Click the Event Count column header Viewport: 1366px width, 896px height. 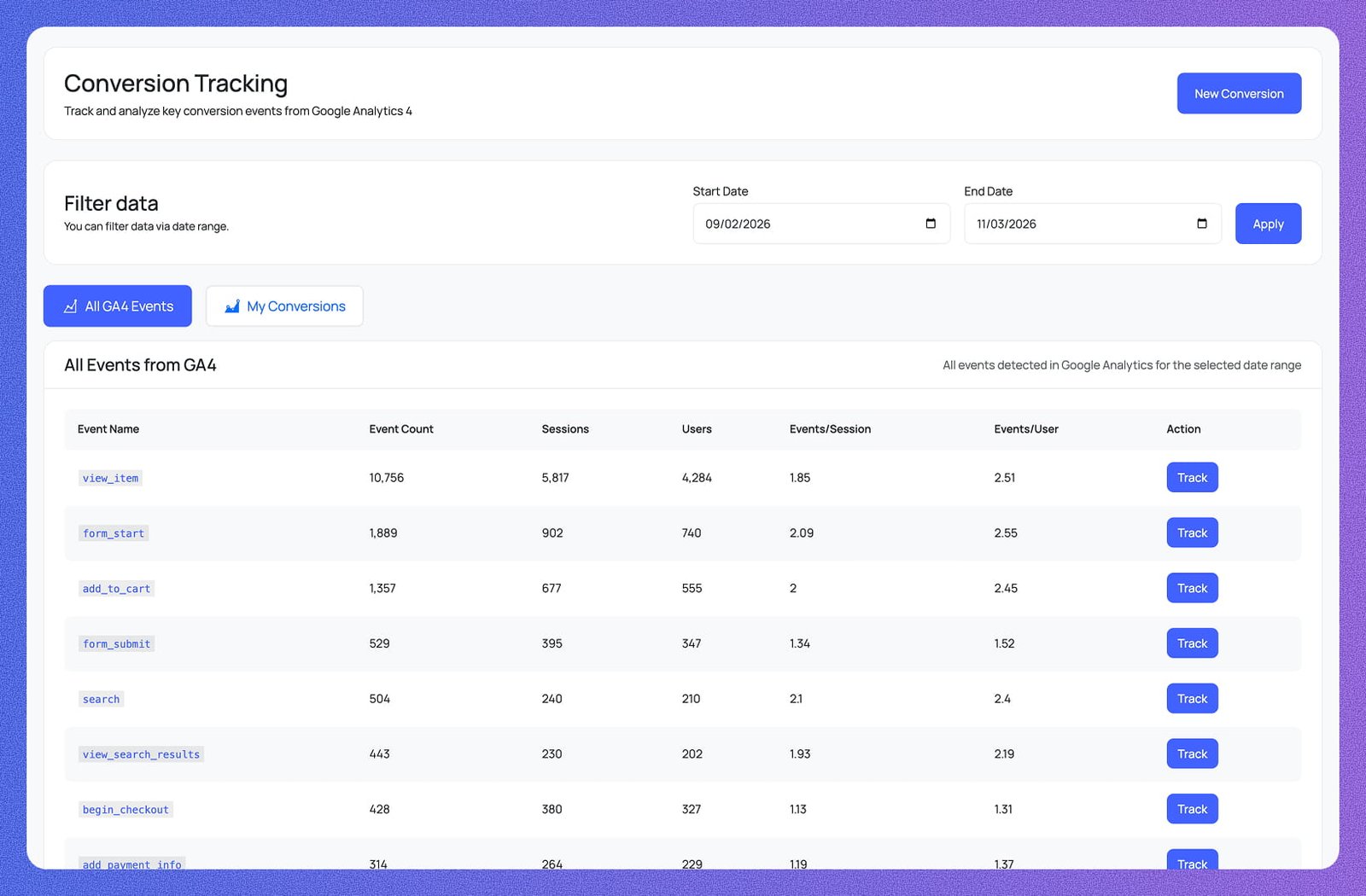[x=400, y=429]
